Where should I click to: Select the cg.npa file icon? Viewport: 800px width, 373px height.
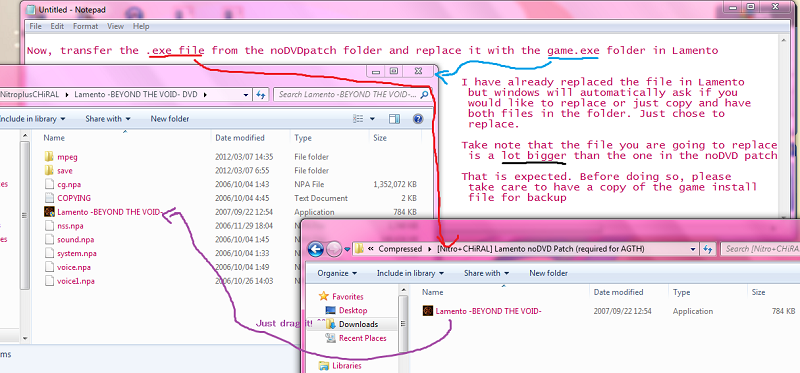(49, 184)
